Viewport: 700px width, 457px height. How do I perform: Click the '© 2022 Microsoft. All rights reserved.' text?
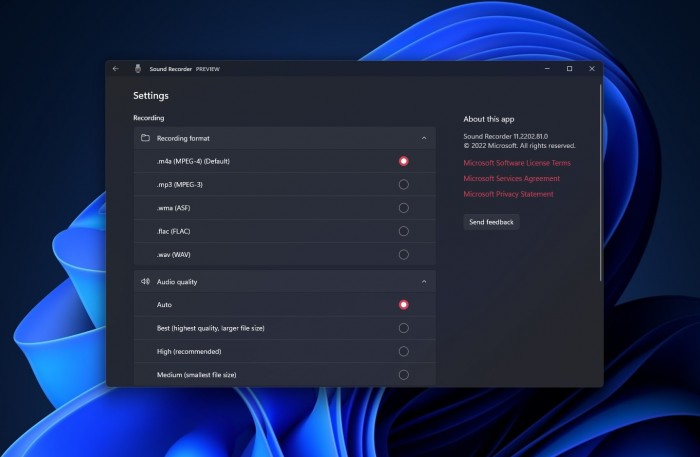[x=519, y=146]
